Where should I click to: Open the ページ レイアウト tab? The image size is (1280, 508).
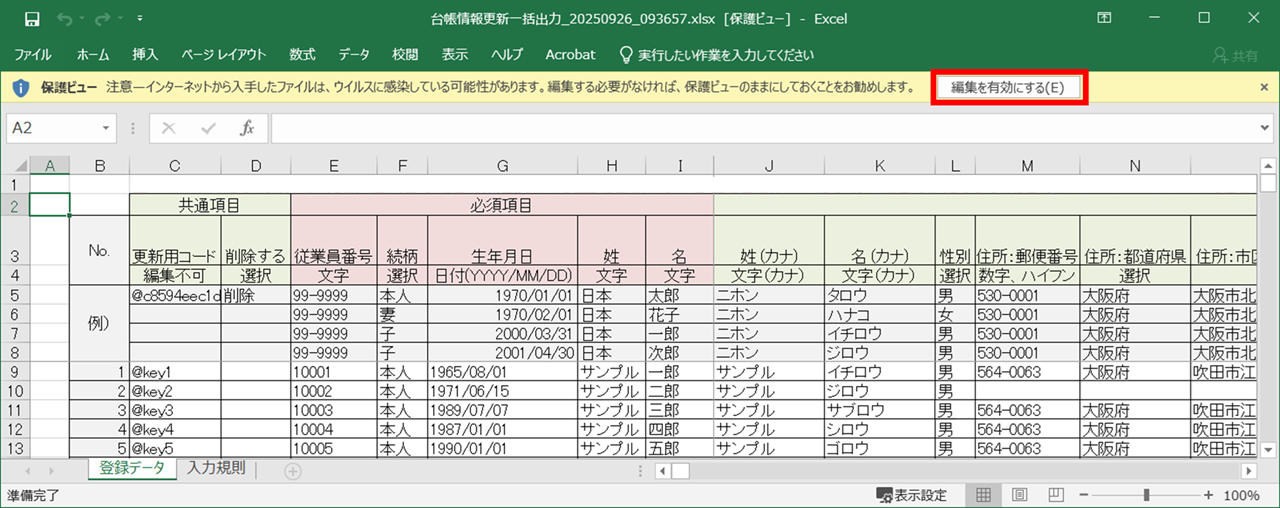coord(224,55)
